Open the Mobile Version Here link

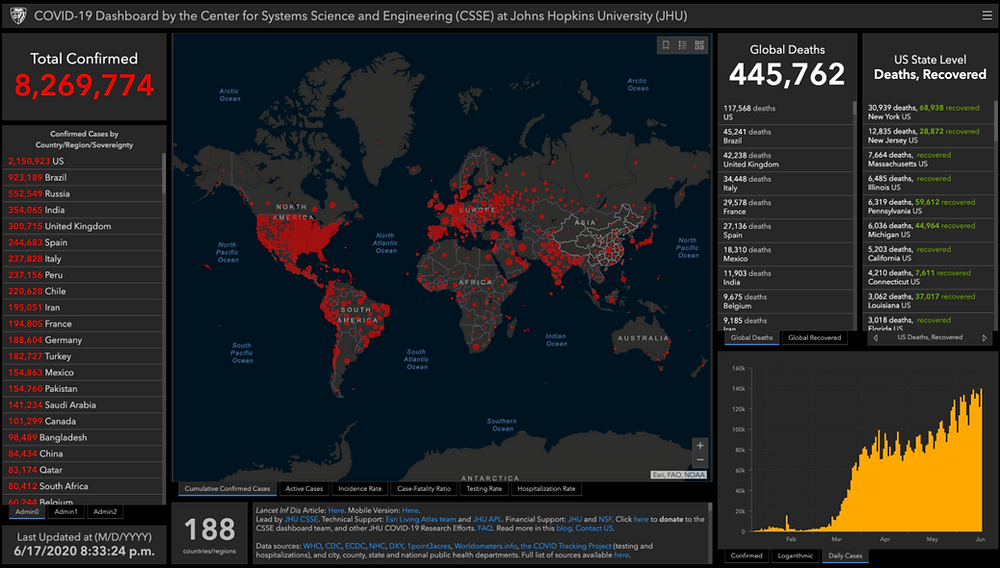pyautogui.click(x=410, y=510)
